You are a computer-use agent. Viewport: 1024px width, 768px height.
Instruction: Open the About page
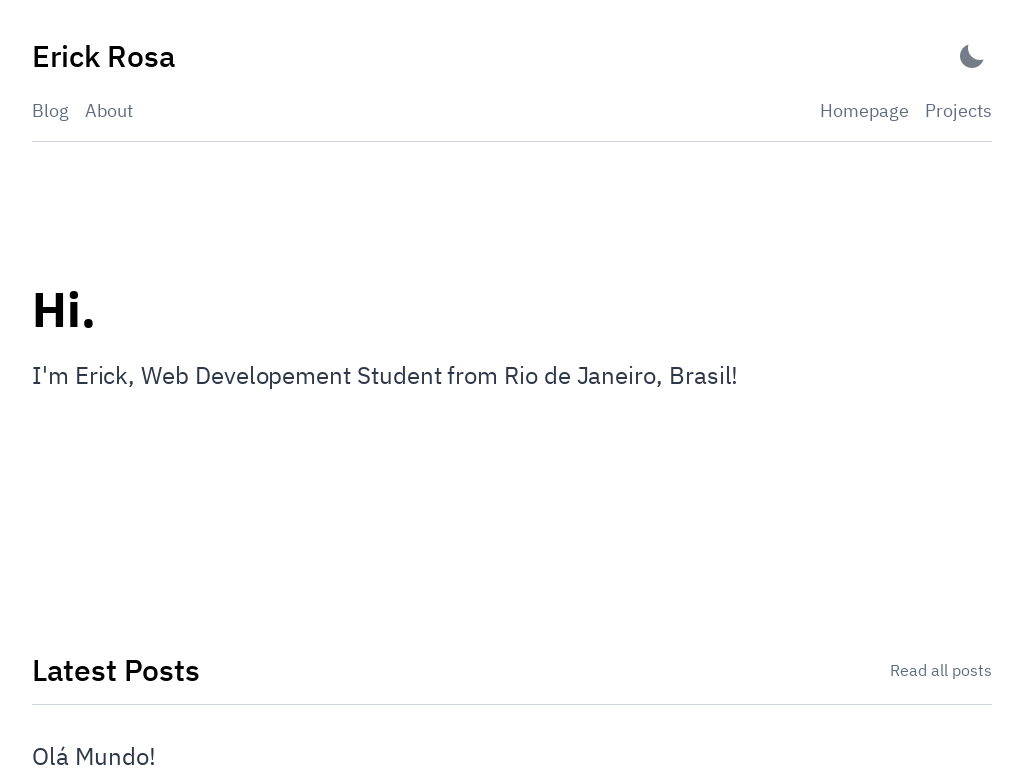(x=109, y=111)
